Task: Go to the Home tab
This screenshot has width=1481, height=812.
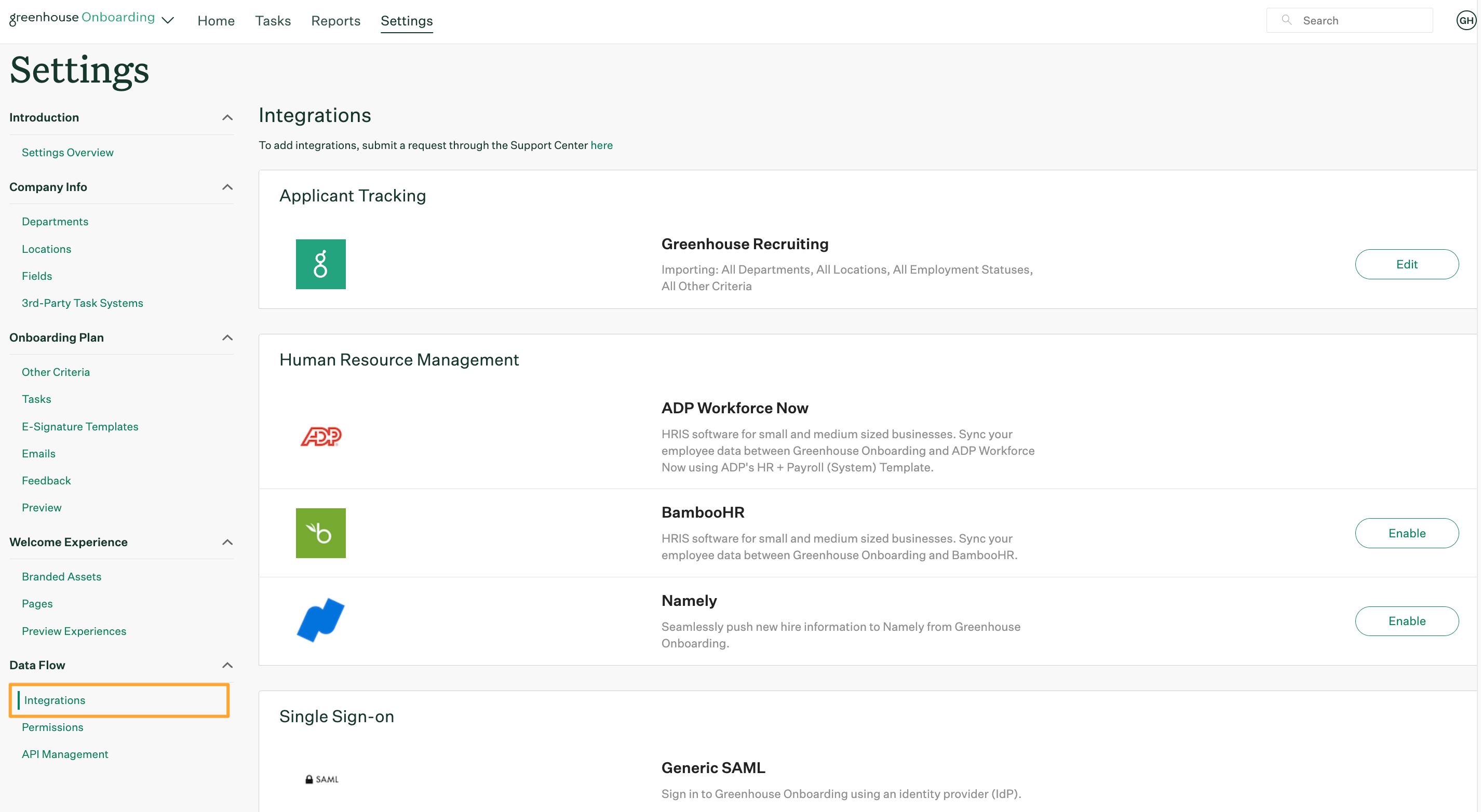Action: 216,21
